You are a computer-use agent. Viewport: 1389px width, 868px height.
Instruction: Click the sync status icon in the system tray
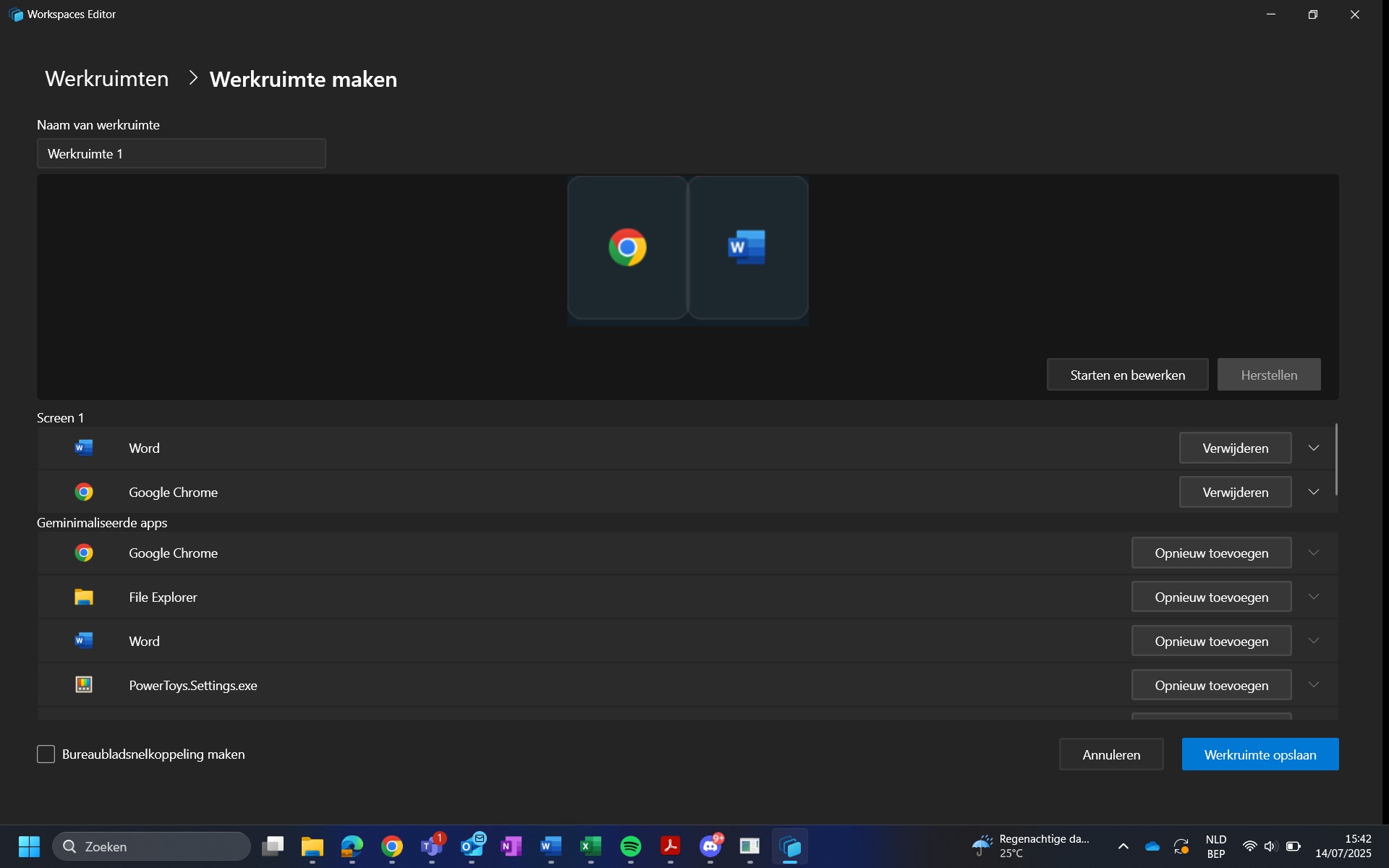point(1181,846)
